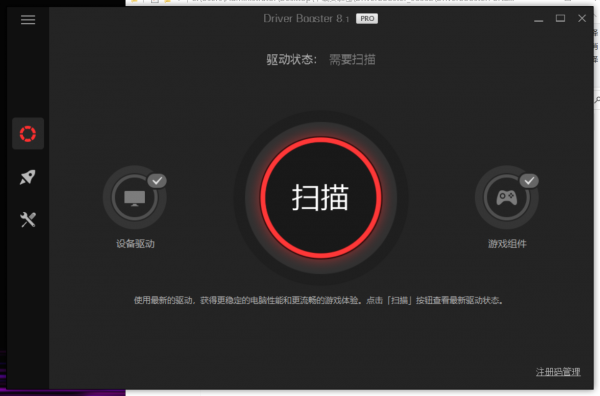Click the 设备驱动 label

pyautogui.click(x=135, y=244)
